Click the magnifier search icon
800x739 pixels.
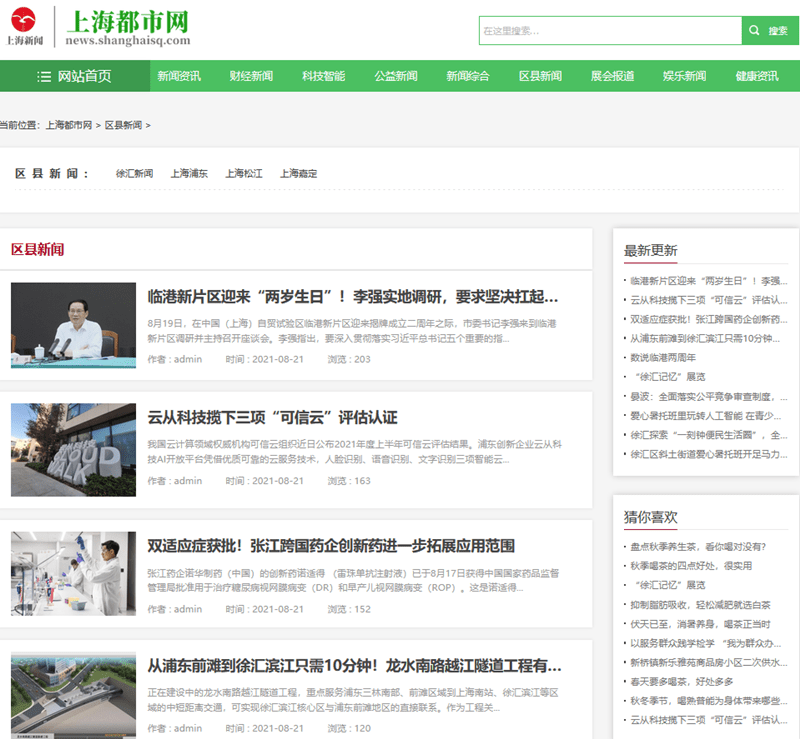(756, 31)
